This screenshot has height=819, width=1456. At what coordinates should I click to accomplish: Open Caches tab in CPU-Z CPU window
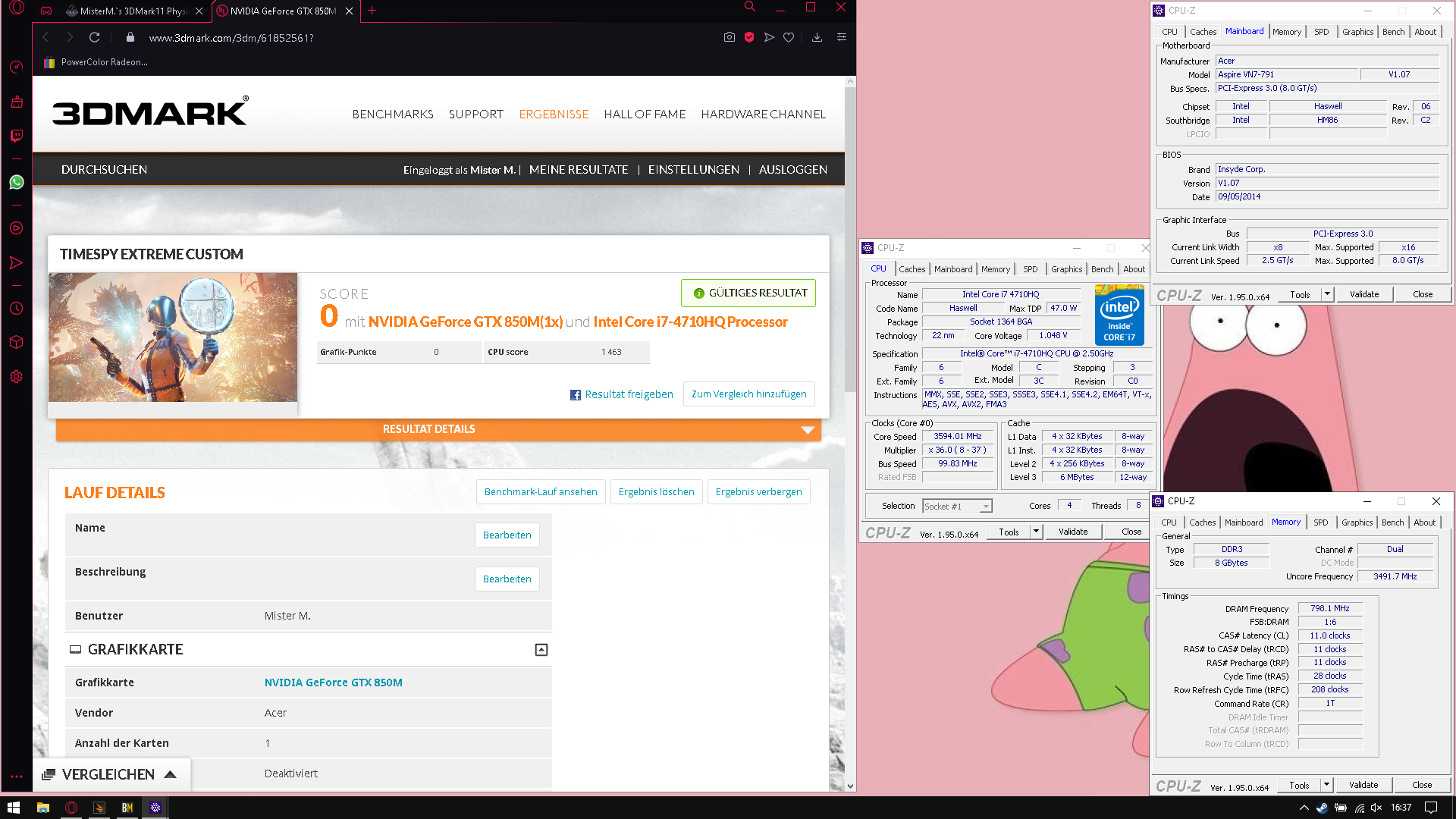click(912, 269)
